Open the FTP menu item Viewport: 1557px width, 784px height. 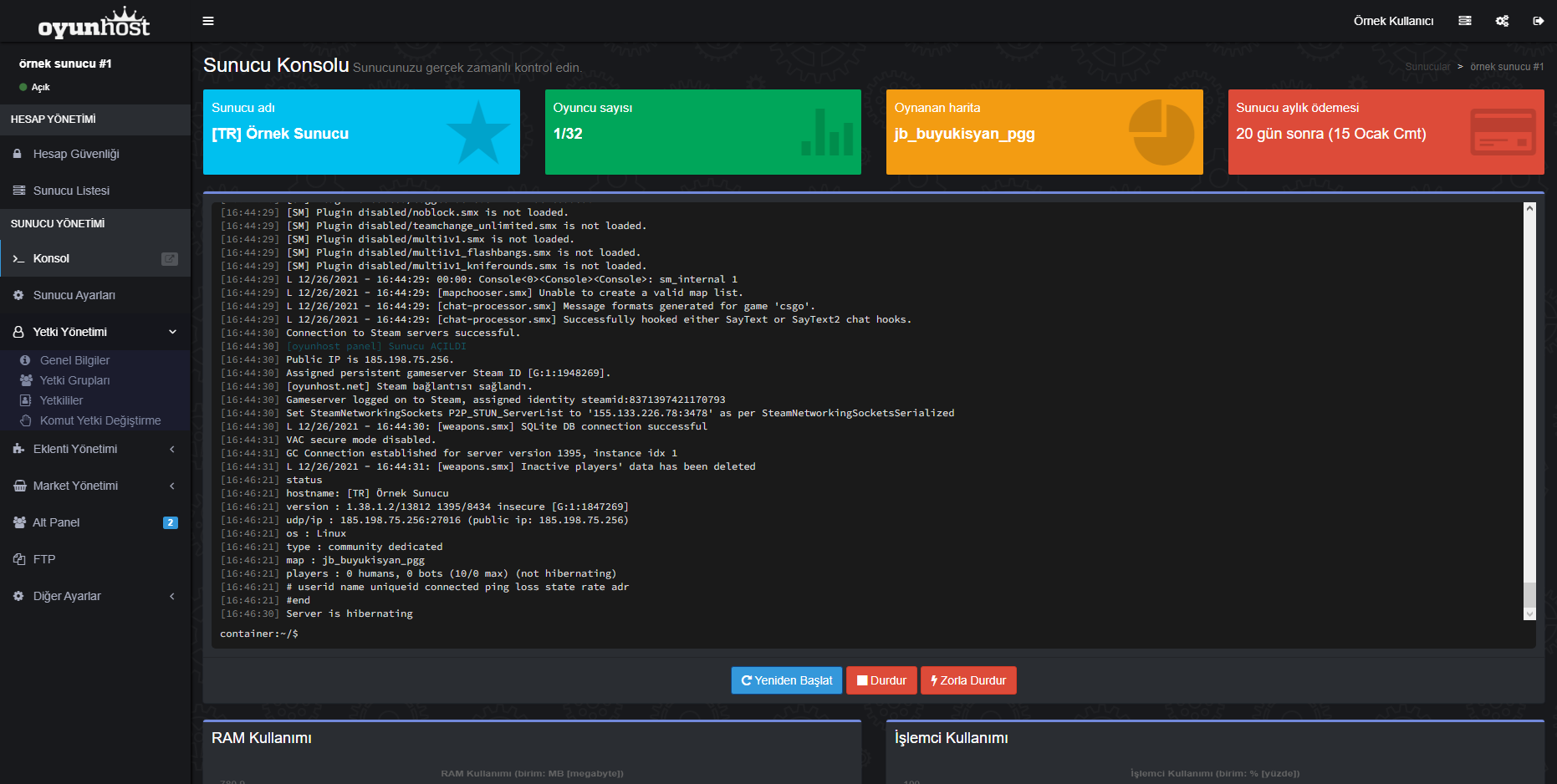(x=95, y=559)
